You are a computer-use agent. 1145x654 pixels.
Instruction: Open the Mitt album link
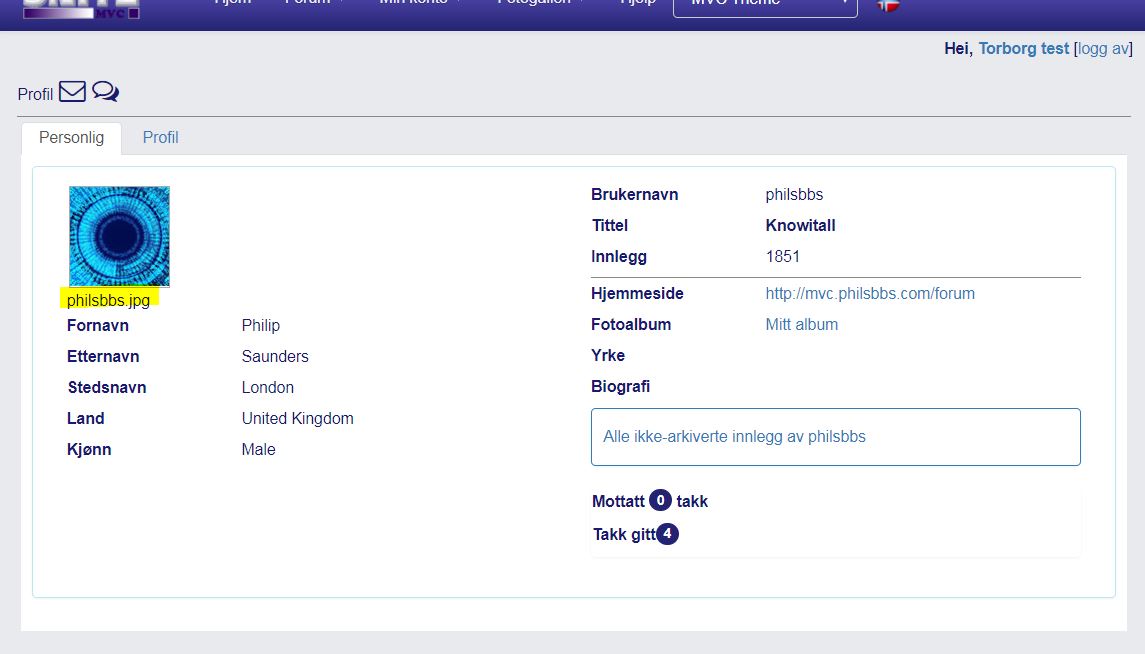(801, 325)
